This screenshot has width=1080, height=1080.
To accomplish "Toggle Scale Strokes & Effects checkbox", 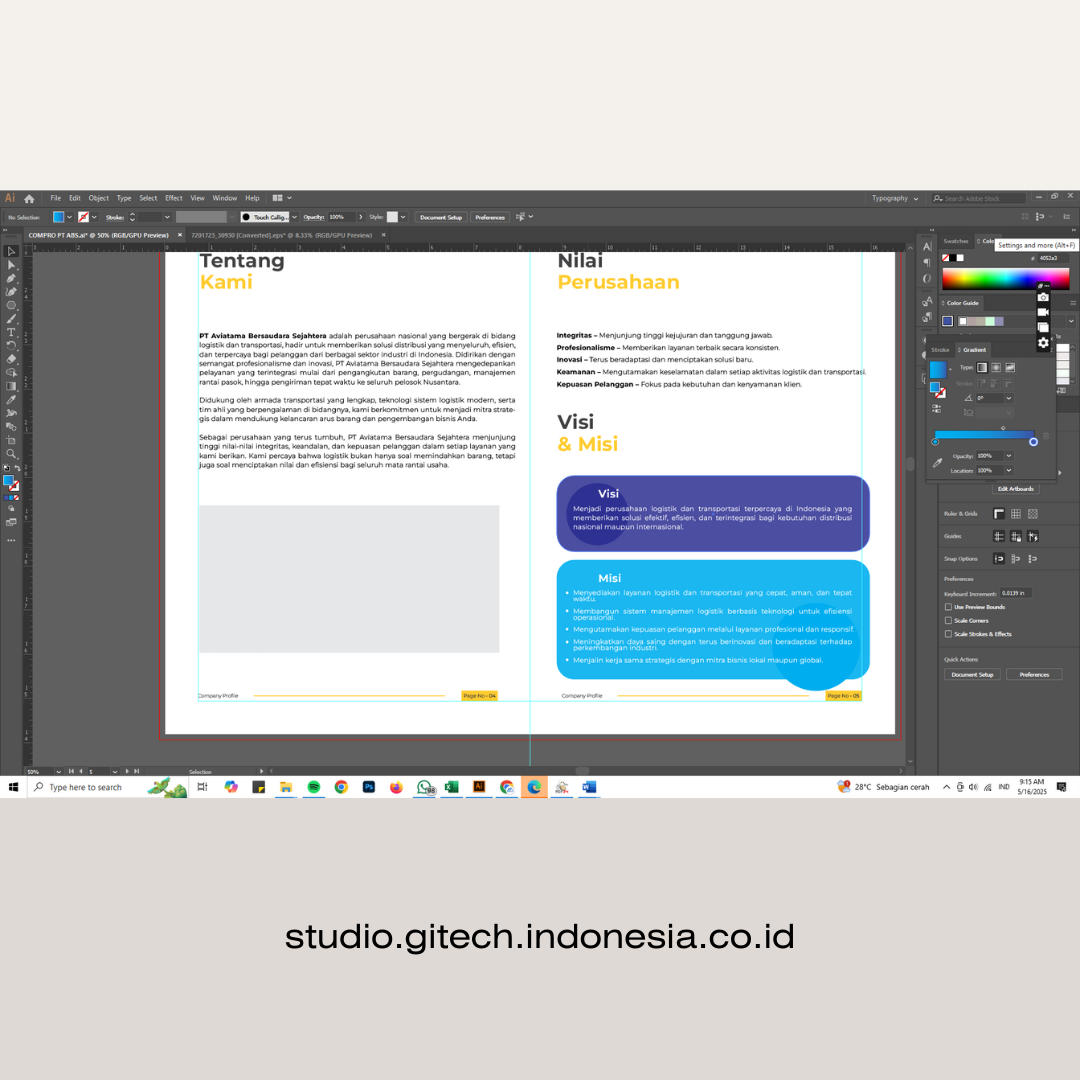I will (x=948, y=634).
